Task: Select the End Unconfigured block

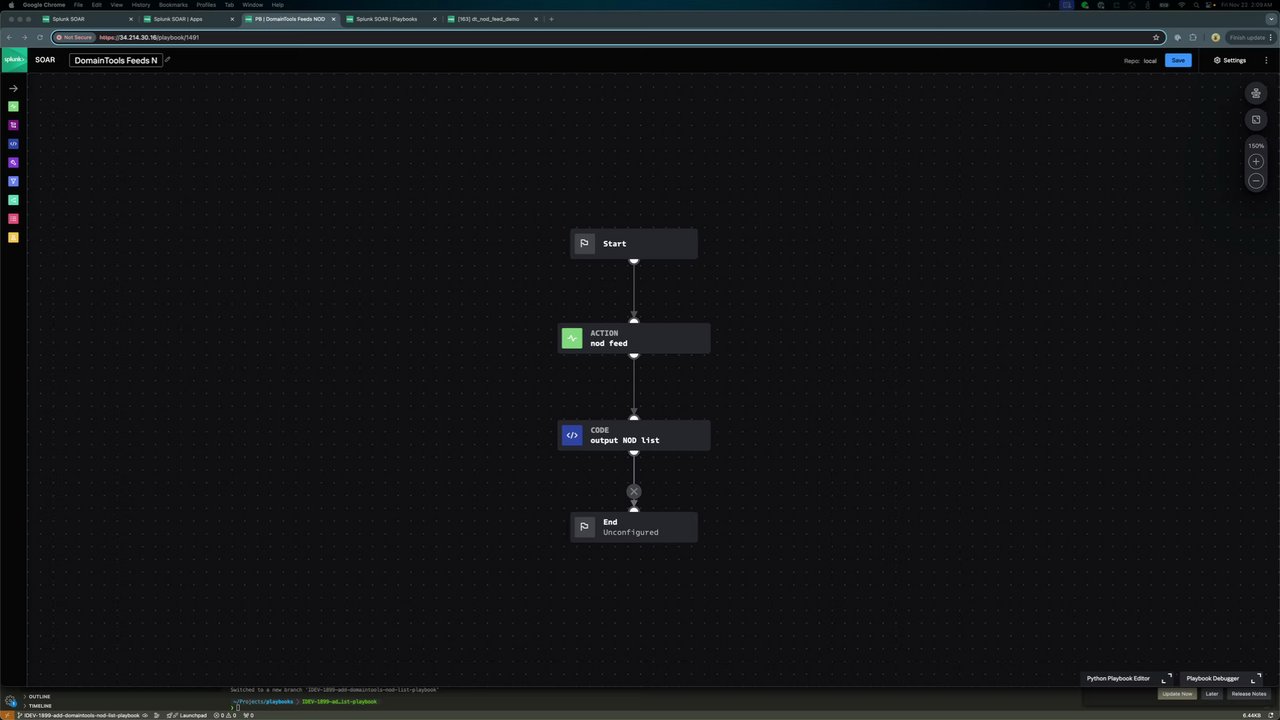Action: pos(634,527)
